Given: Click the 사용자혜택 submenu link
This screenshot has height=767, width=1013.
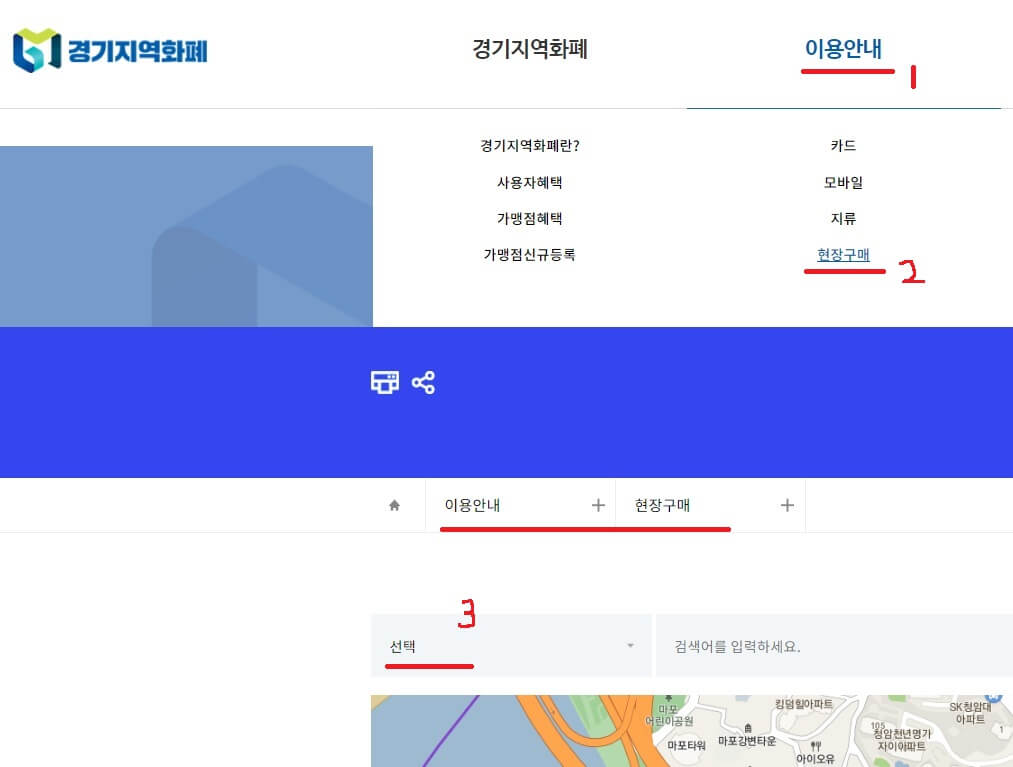Looking at the screenshot, I should 530,182.
